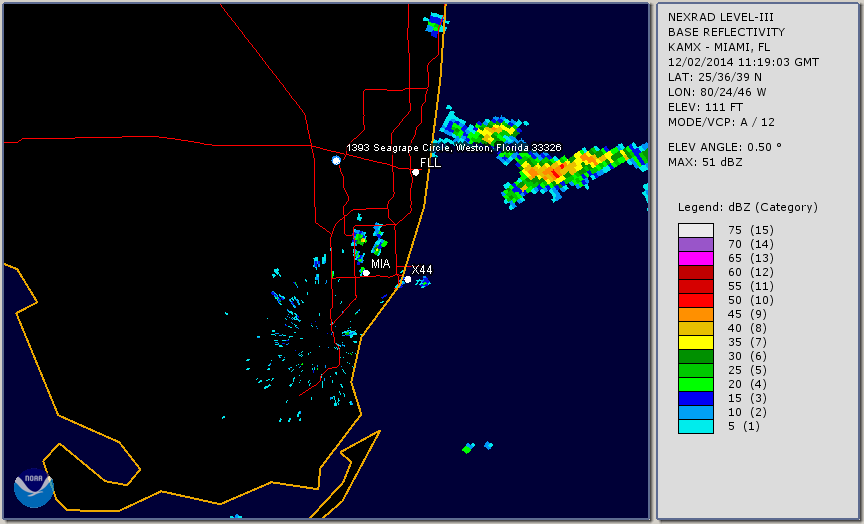Click the 'MAX: 51 dBZ' text
Viewport: 864px width, 524px height.
(x=705, y=162)
